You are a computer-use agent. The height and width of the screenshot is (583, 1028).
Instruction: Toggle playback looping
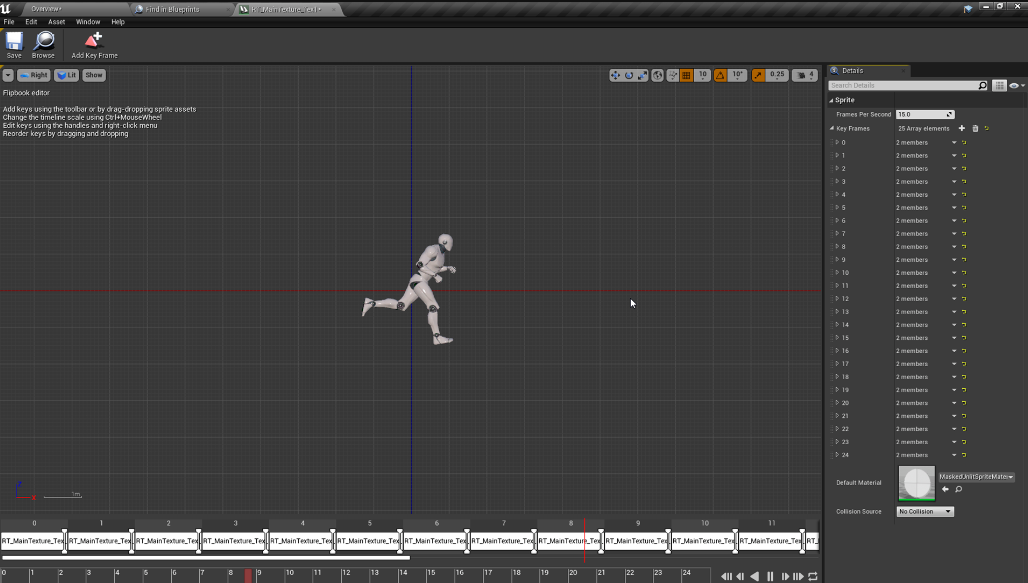click(x=813, y=576)
